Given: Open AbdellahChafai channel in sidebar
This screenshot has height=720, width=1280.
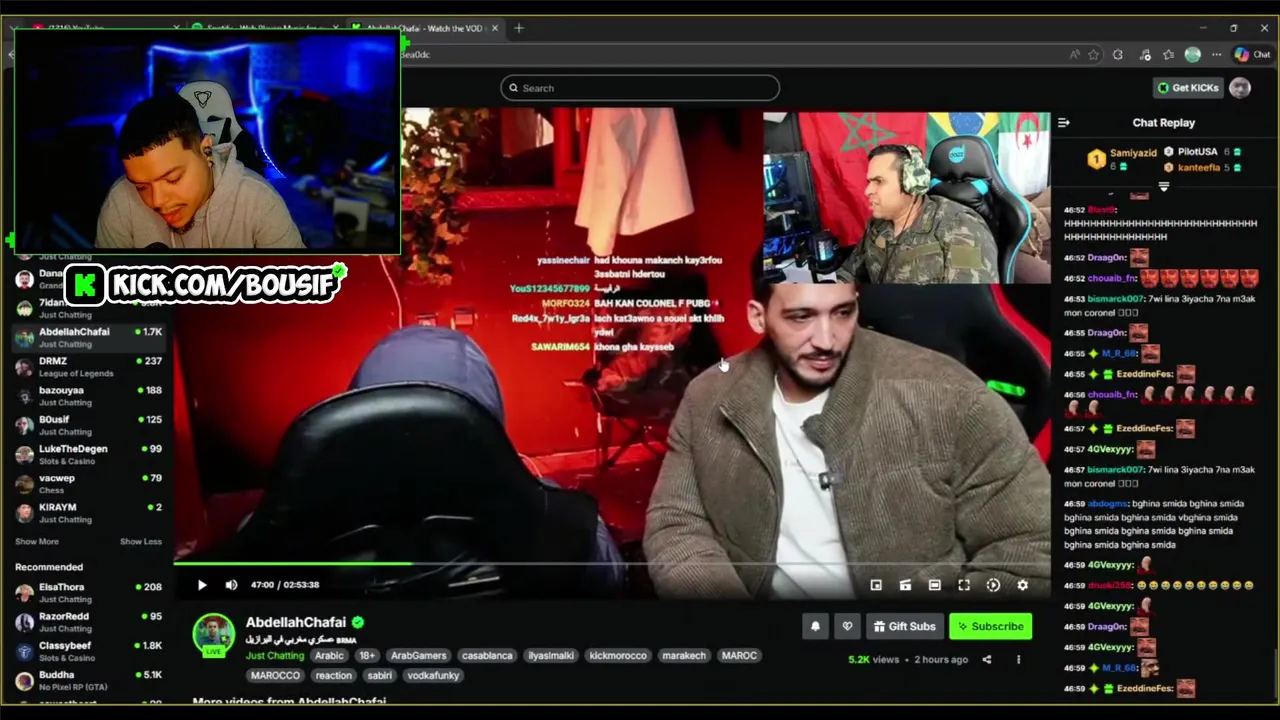Looking at the screenshot, I should pos(88,337).
